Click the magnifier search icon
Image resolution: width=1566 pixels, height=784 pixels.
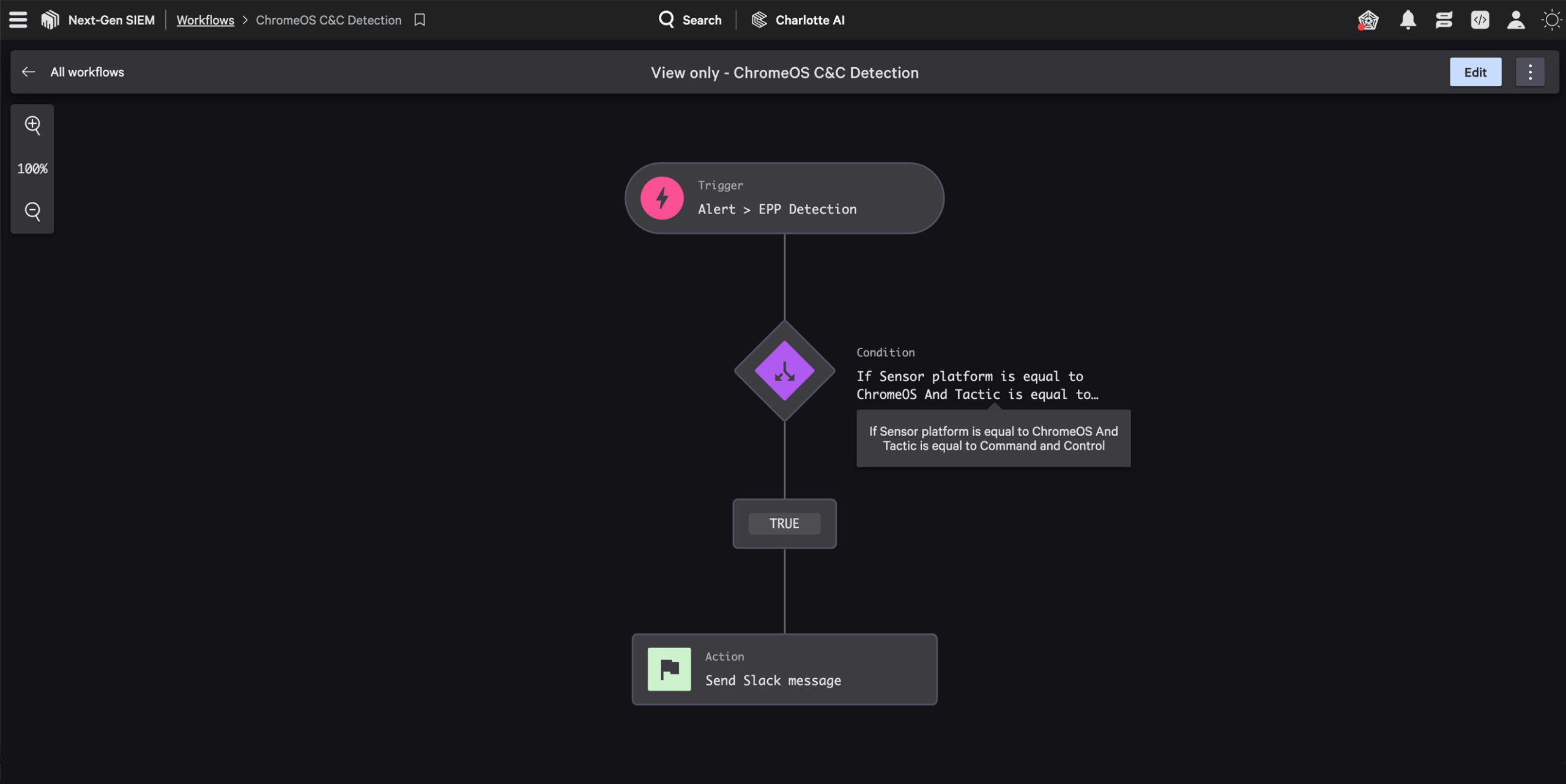(x=666, y=20)
